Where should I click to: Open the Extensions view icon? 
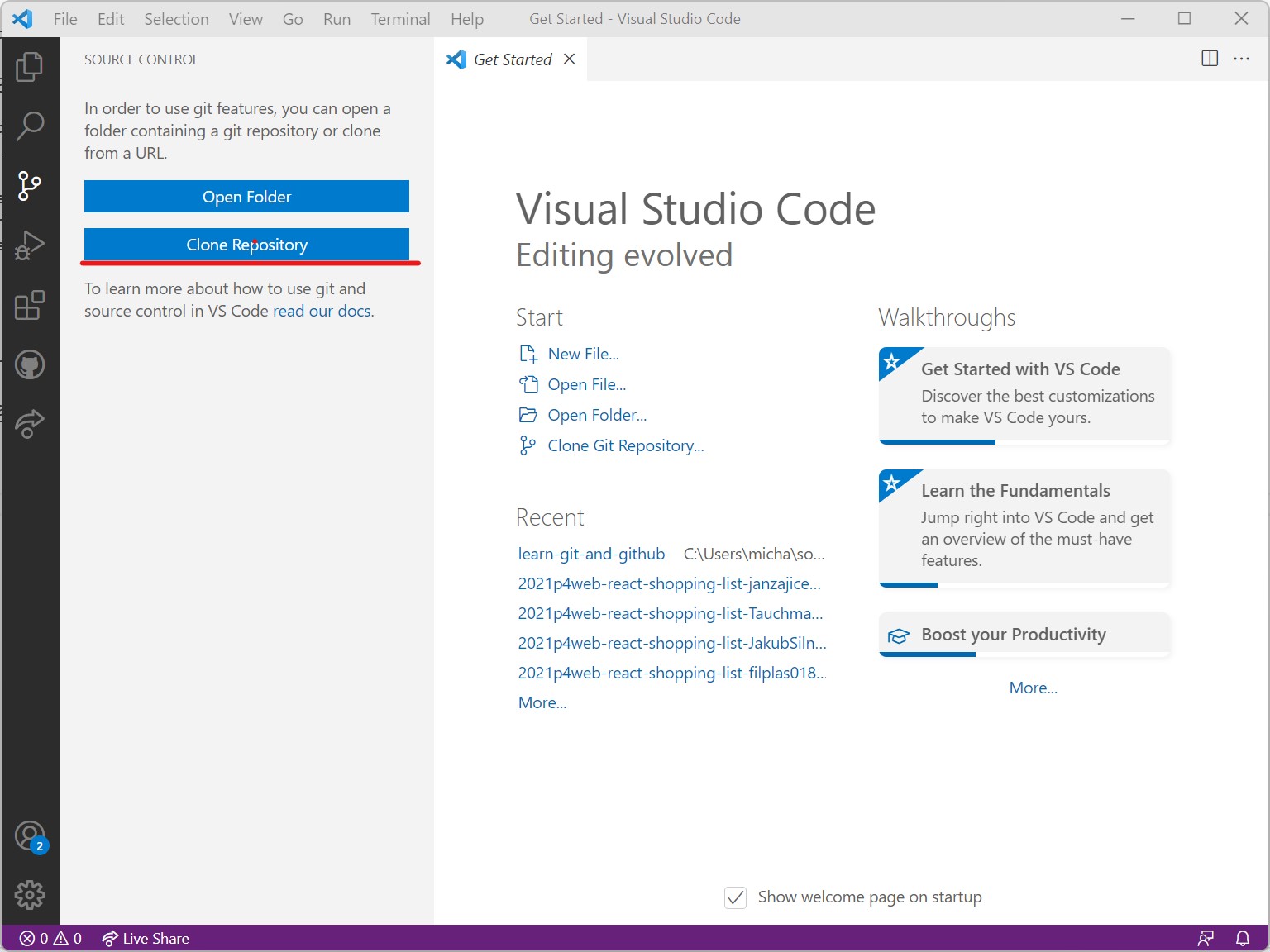click(30, 305)
